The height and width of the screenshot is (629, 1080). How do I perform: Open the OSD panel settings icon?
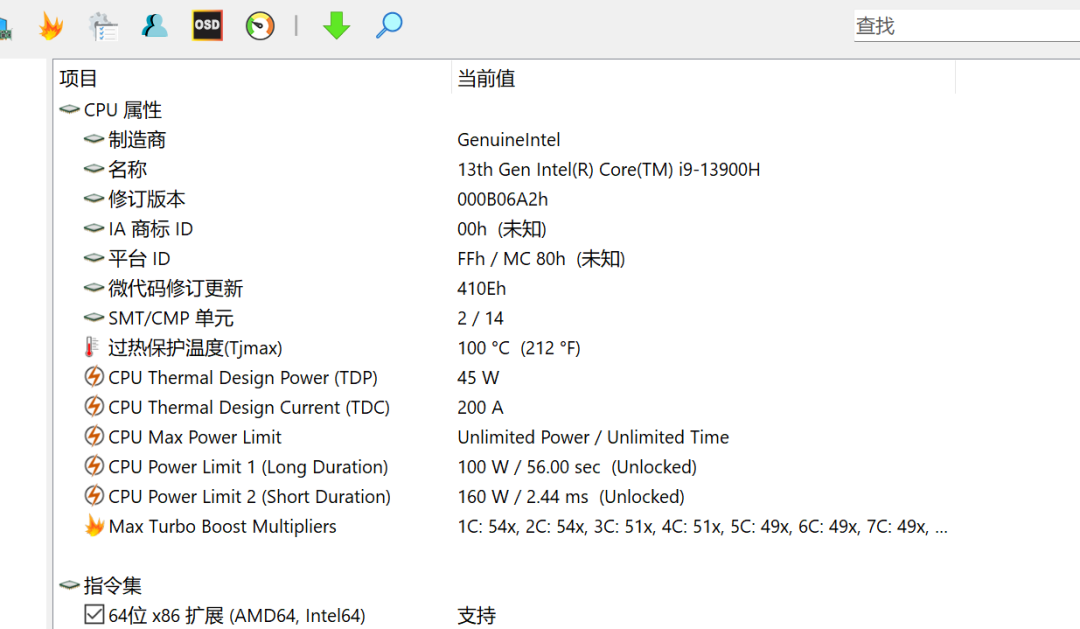point(207,25)
